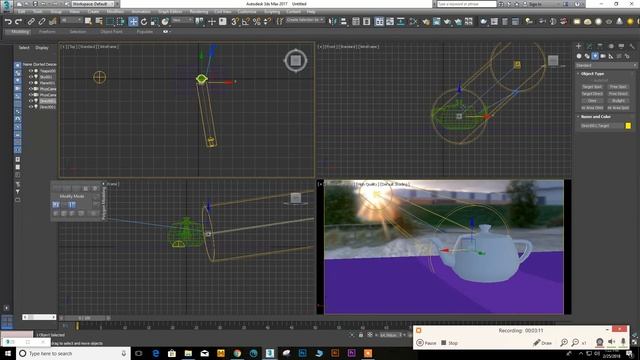Click the object name field in Name and Color
640x360 pixels.
point(602,126)
